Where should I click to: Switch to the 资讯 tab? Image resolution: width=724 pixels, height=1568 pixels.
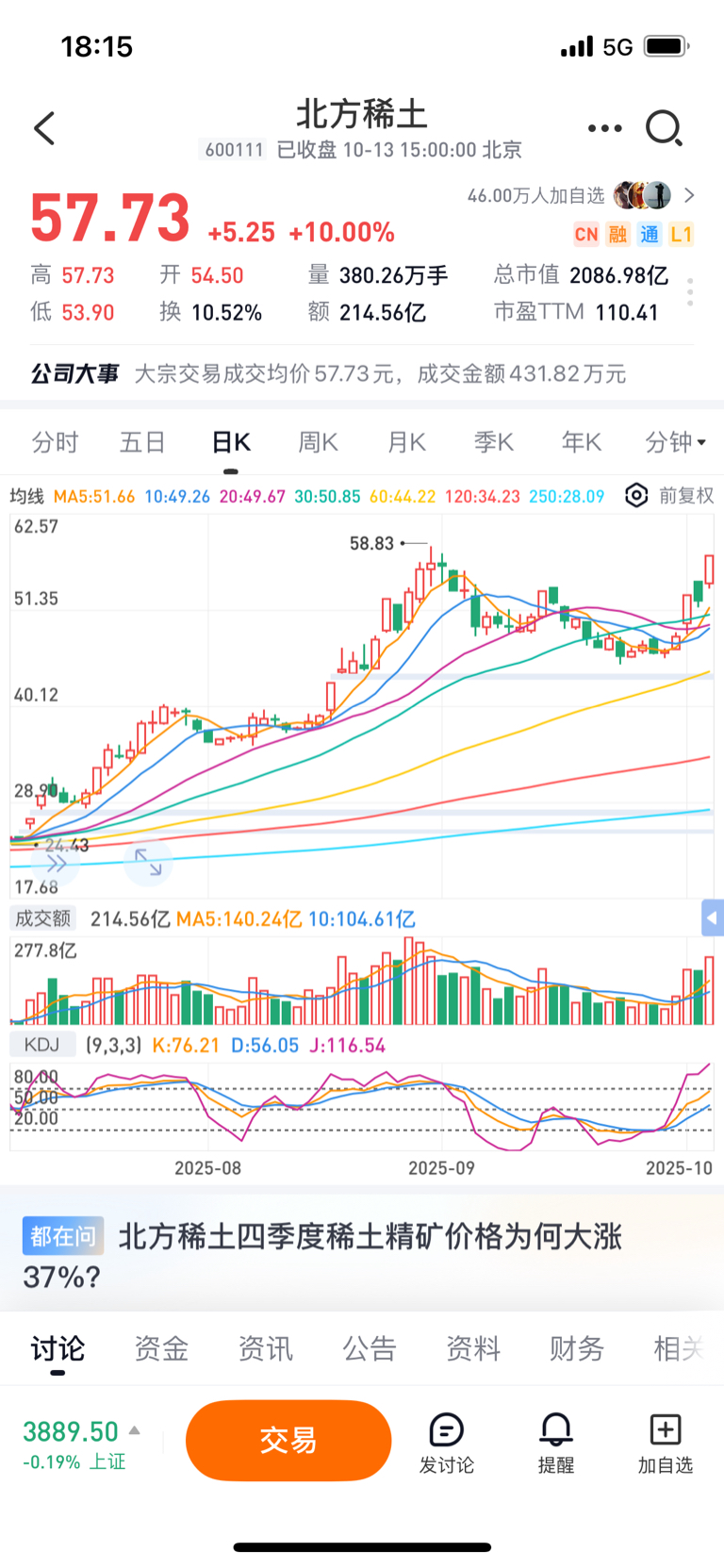pos(265,1349)
